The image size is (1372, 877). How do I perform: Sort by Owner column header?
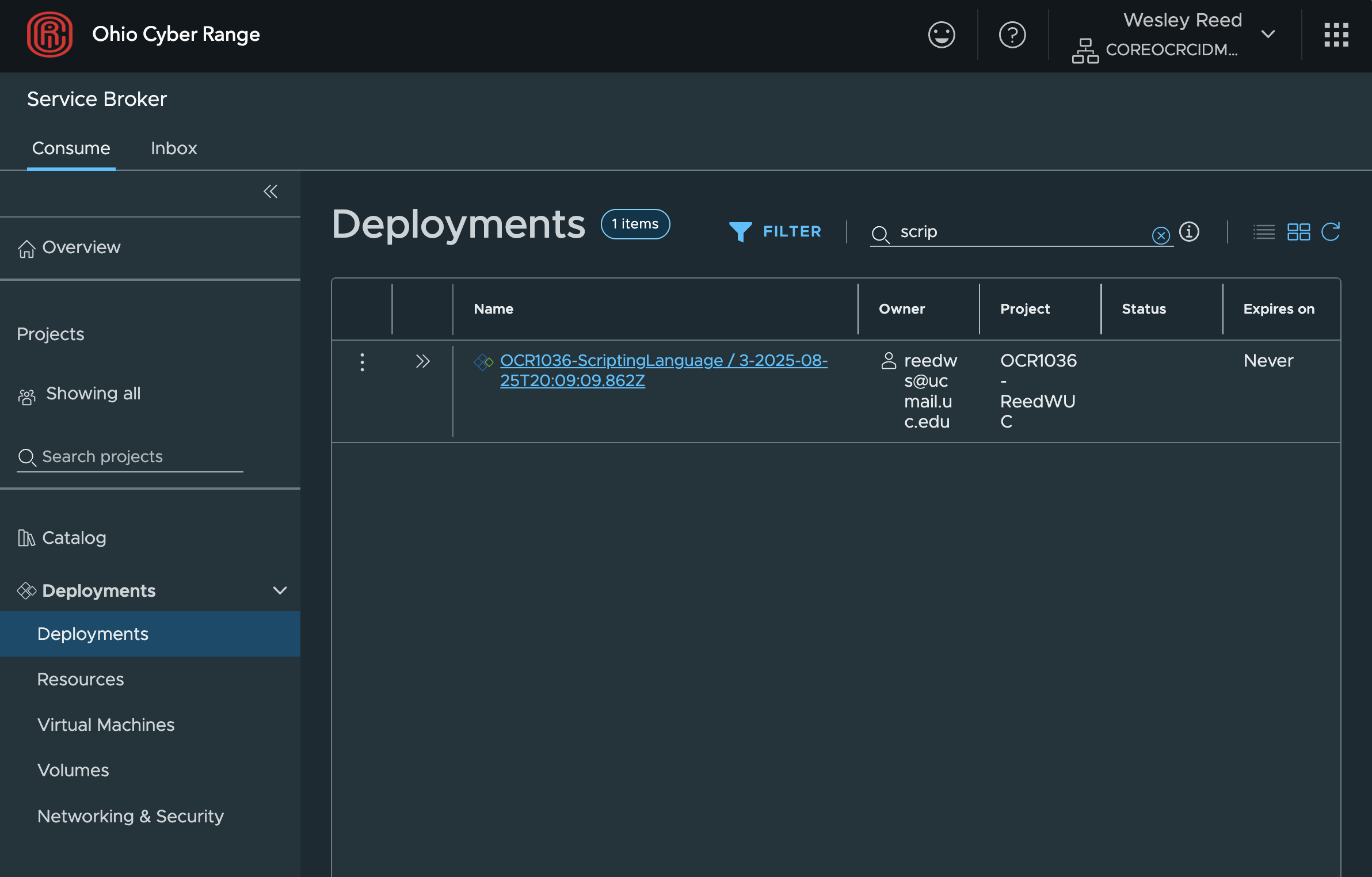[902, 309]
